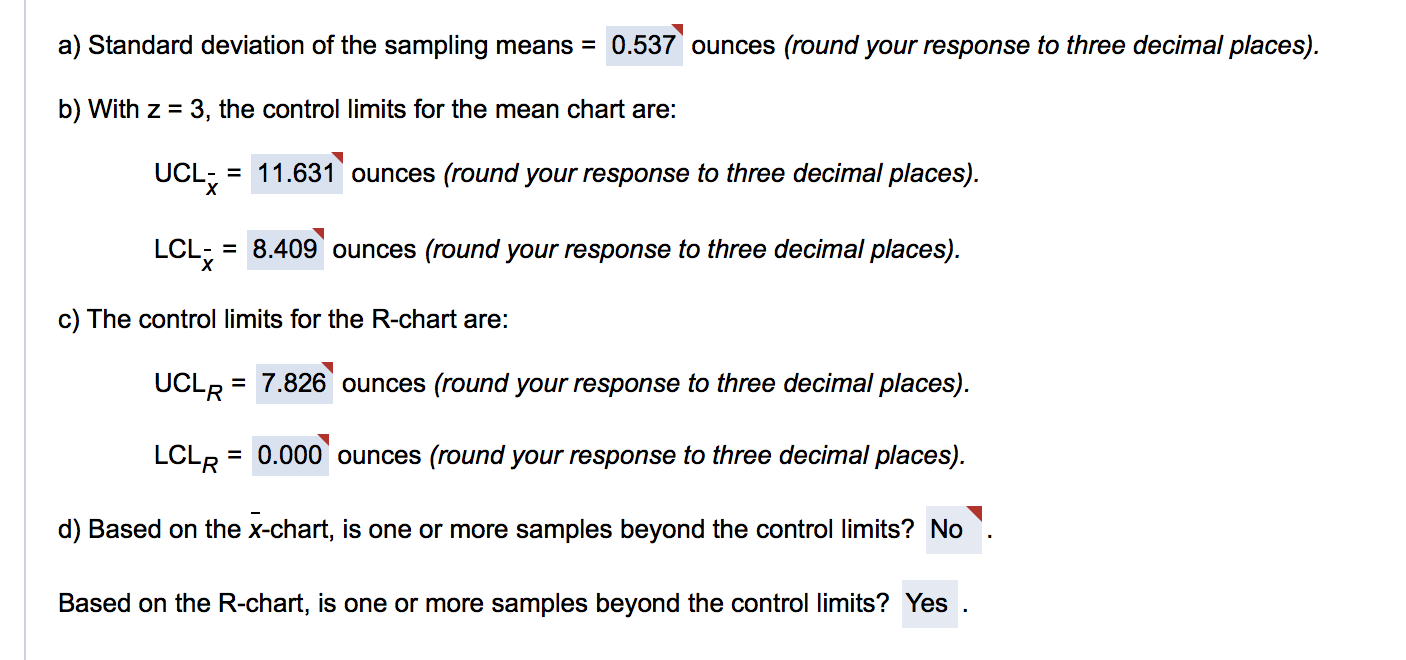Select the UCL mean chart value 11.631

pyautogui.click(x=297, y=173)
